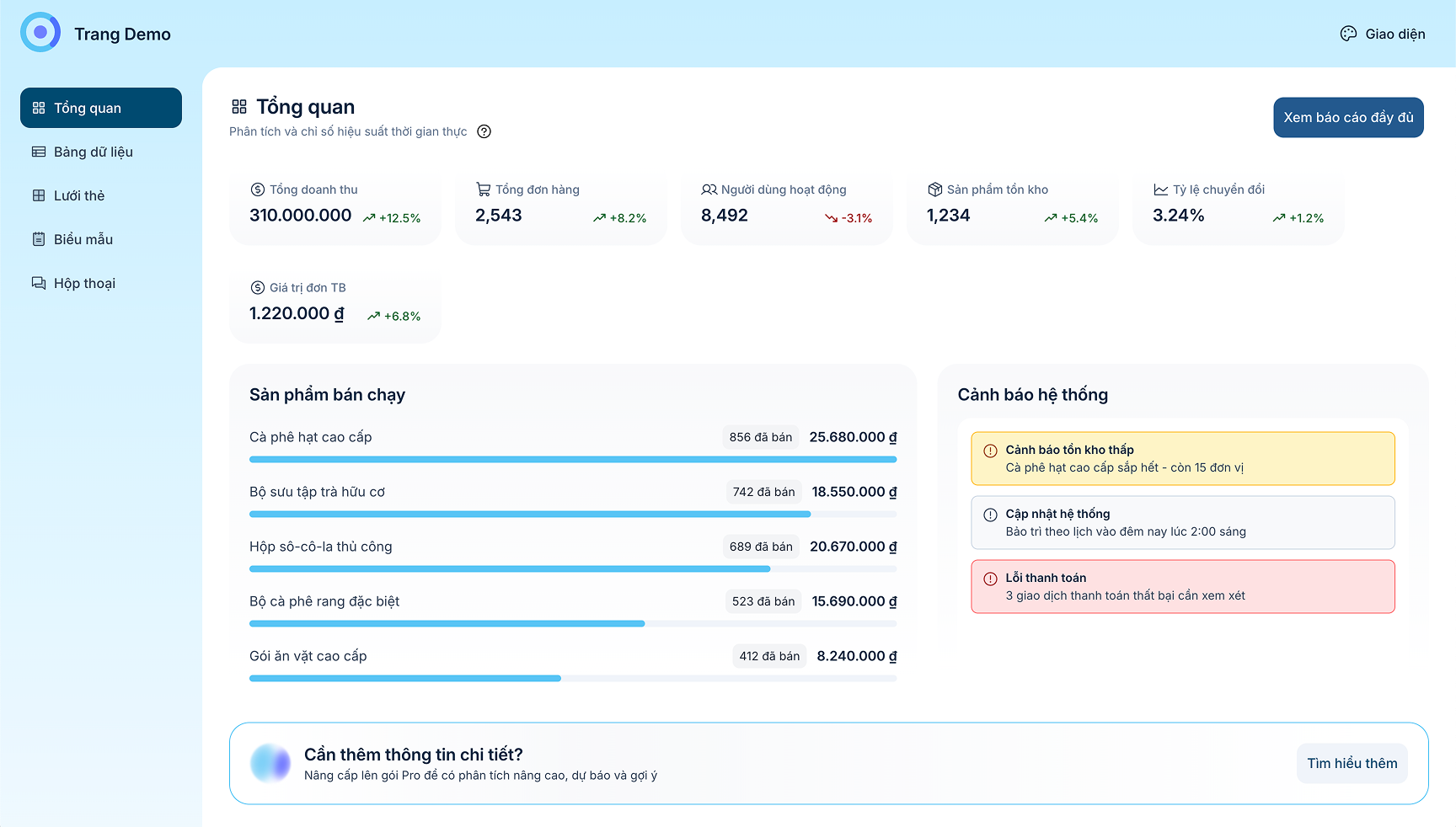Open the Giao diện theme menu
The image size is (1456, 827).
pos(1383,34)
